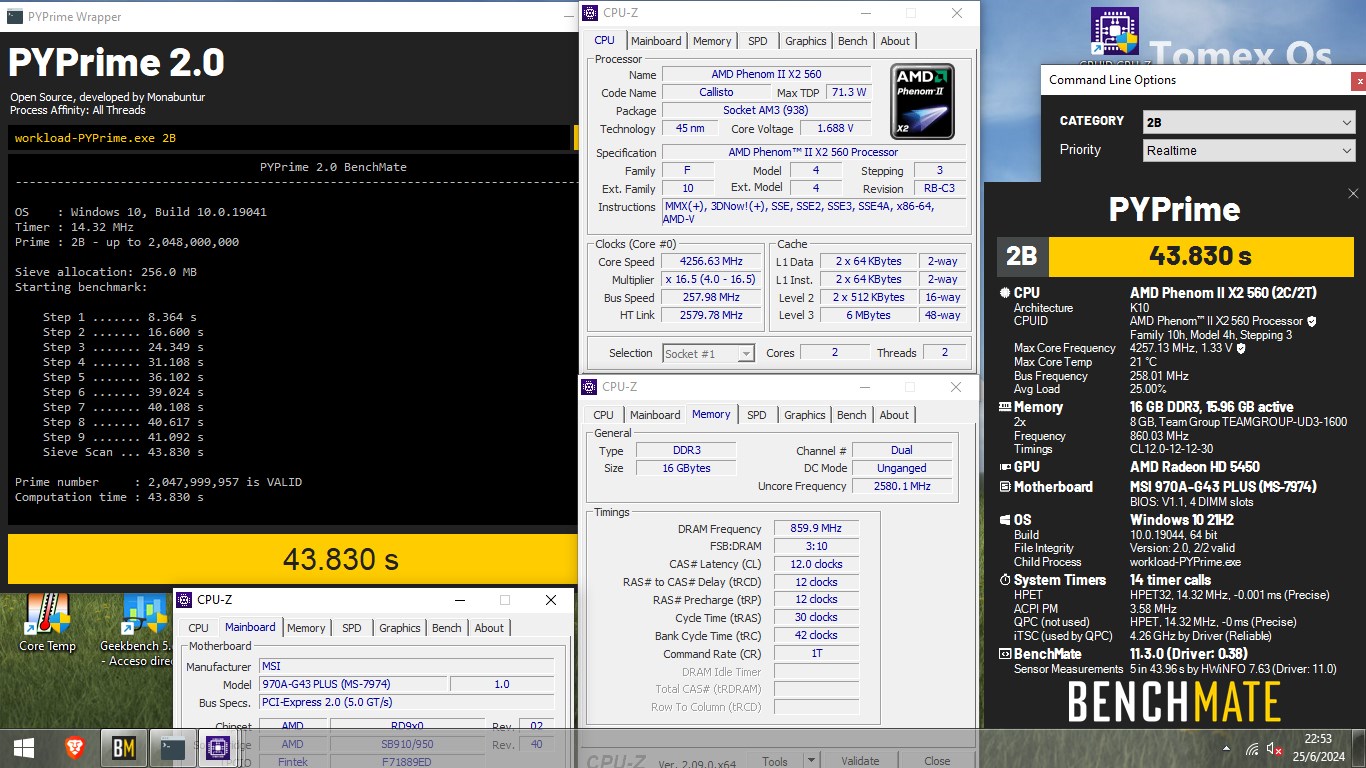Image resolution: width=1366 pixels, height=768 pixels.
Task: Click the OS Windows icon in BenchMate
Action: tap(1004, 520)
